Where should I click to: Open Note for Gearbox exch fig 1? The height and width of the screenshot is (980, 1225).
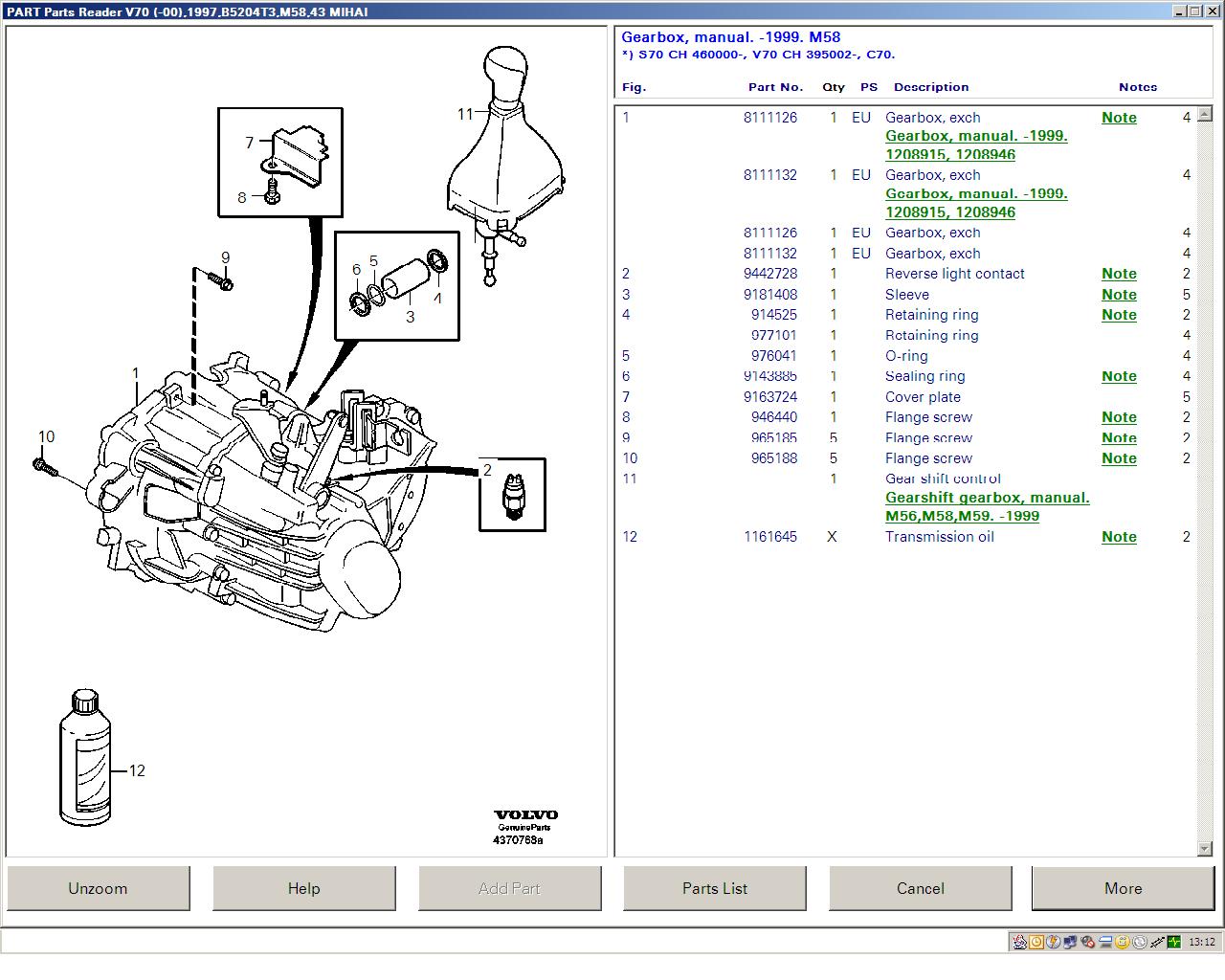pos(1119,118)
